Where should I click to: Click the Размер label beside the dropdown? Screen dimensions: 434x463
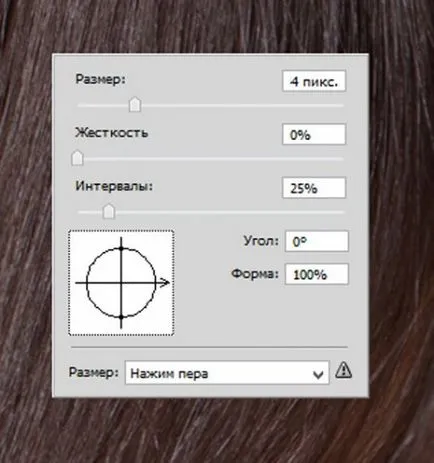coord(94,372)
